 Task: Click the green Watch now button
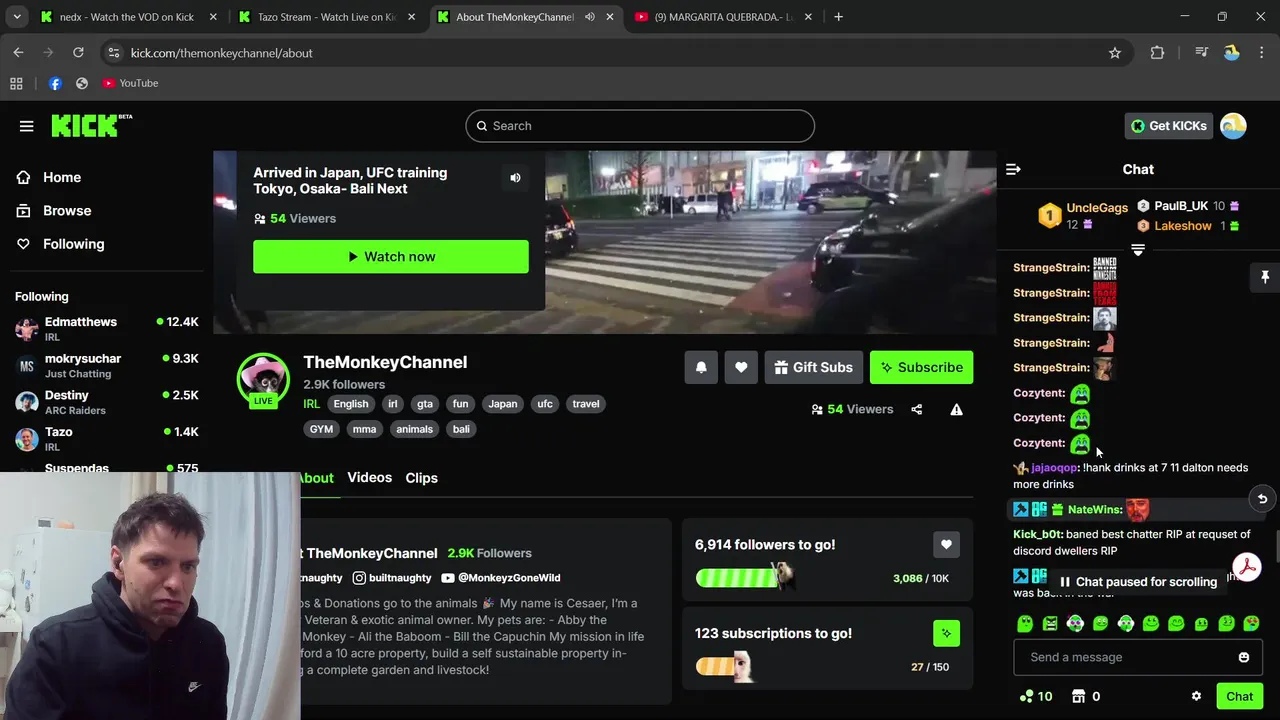pyautogui.click(x=391, y=257)
